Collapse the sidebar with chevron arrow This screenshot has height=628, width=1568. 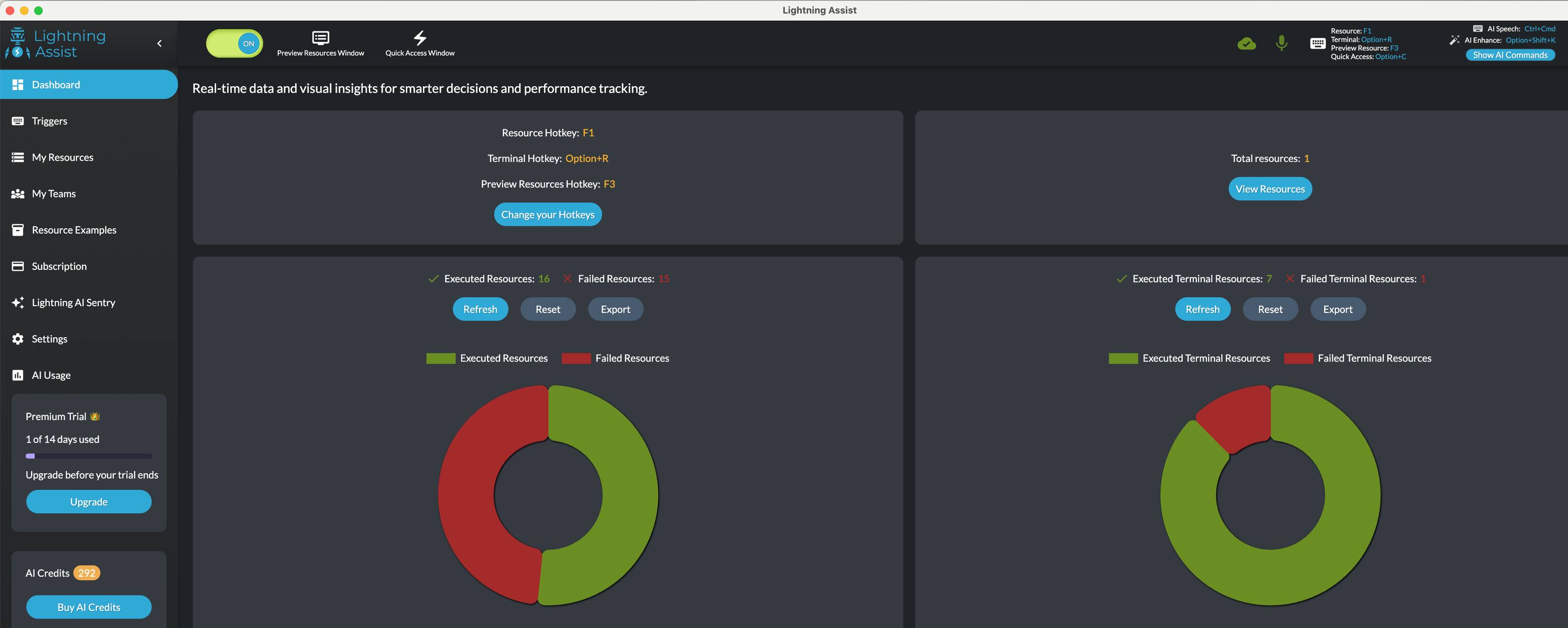(159, 44)
